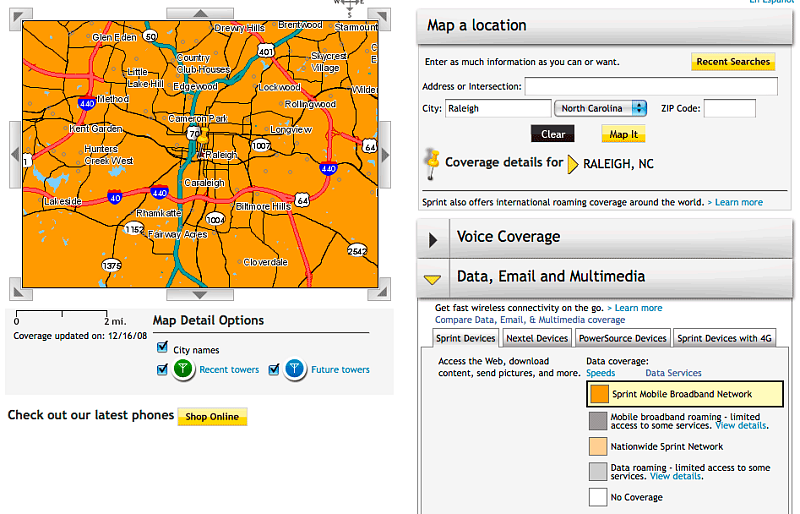Select gray Mobile broadband roaming swatch

point(598,421)
